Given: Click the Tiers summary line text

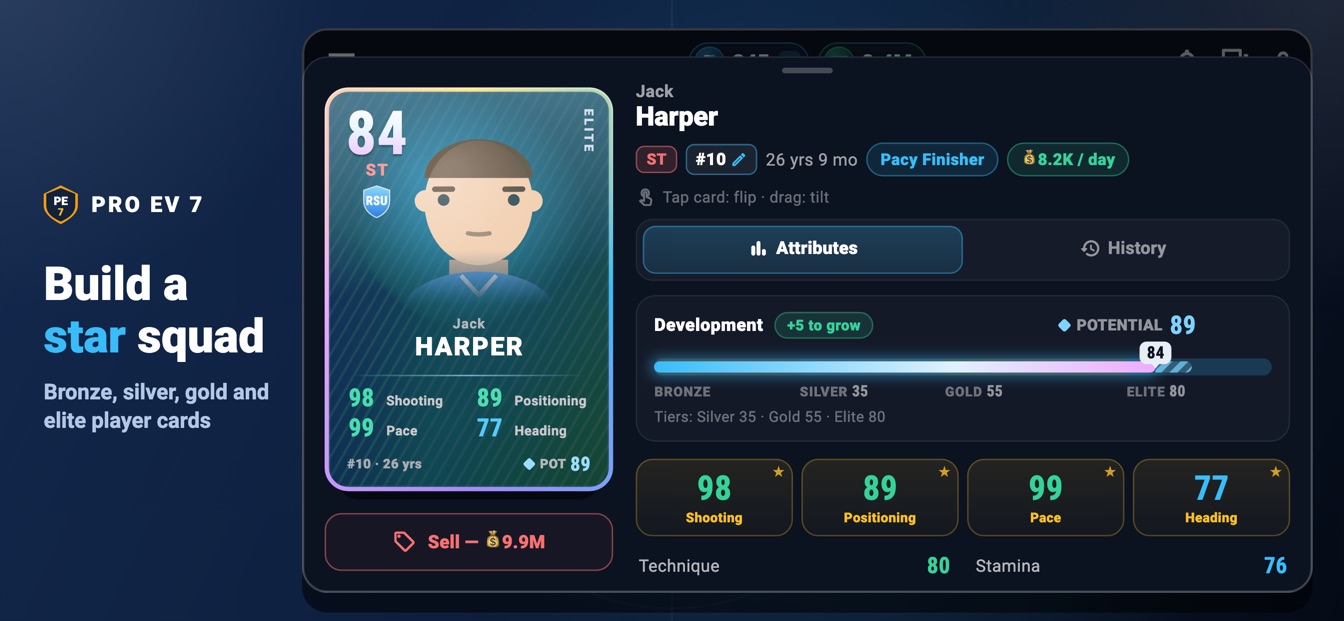Looking at the screenshot, I should 769,417.
